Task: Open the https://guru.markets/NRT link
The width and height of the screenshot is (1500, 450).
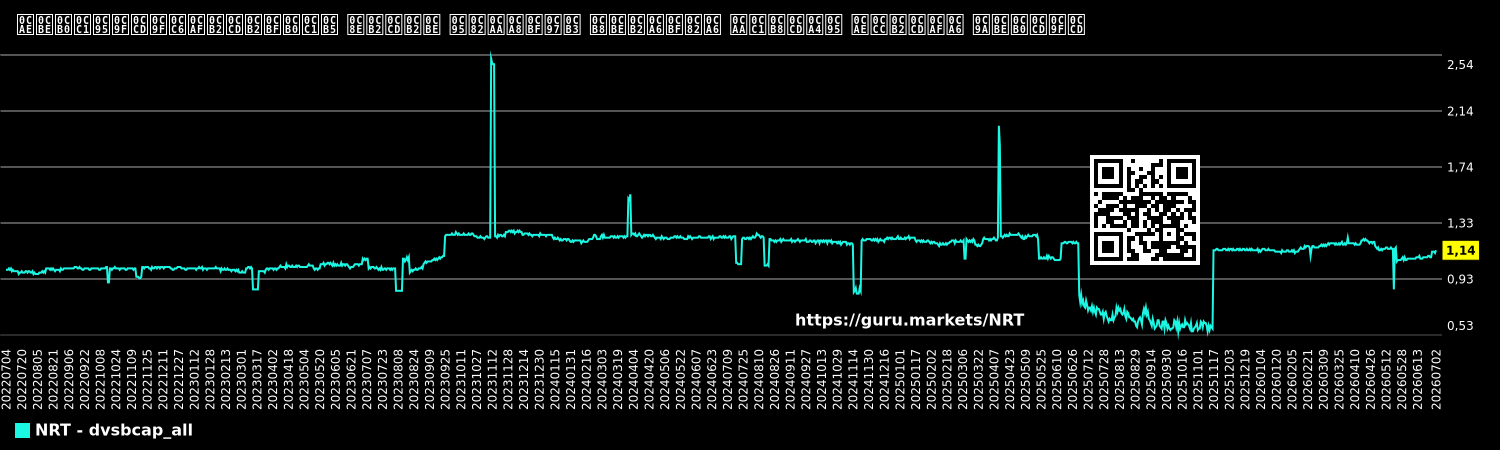Action: pos(909,320)
